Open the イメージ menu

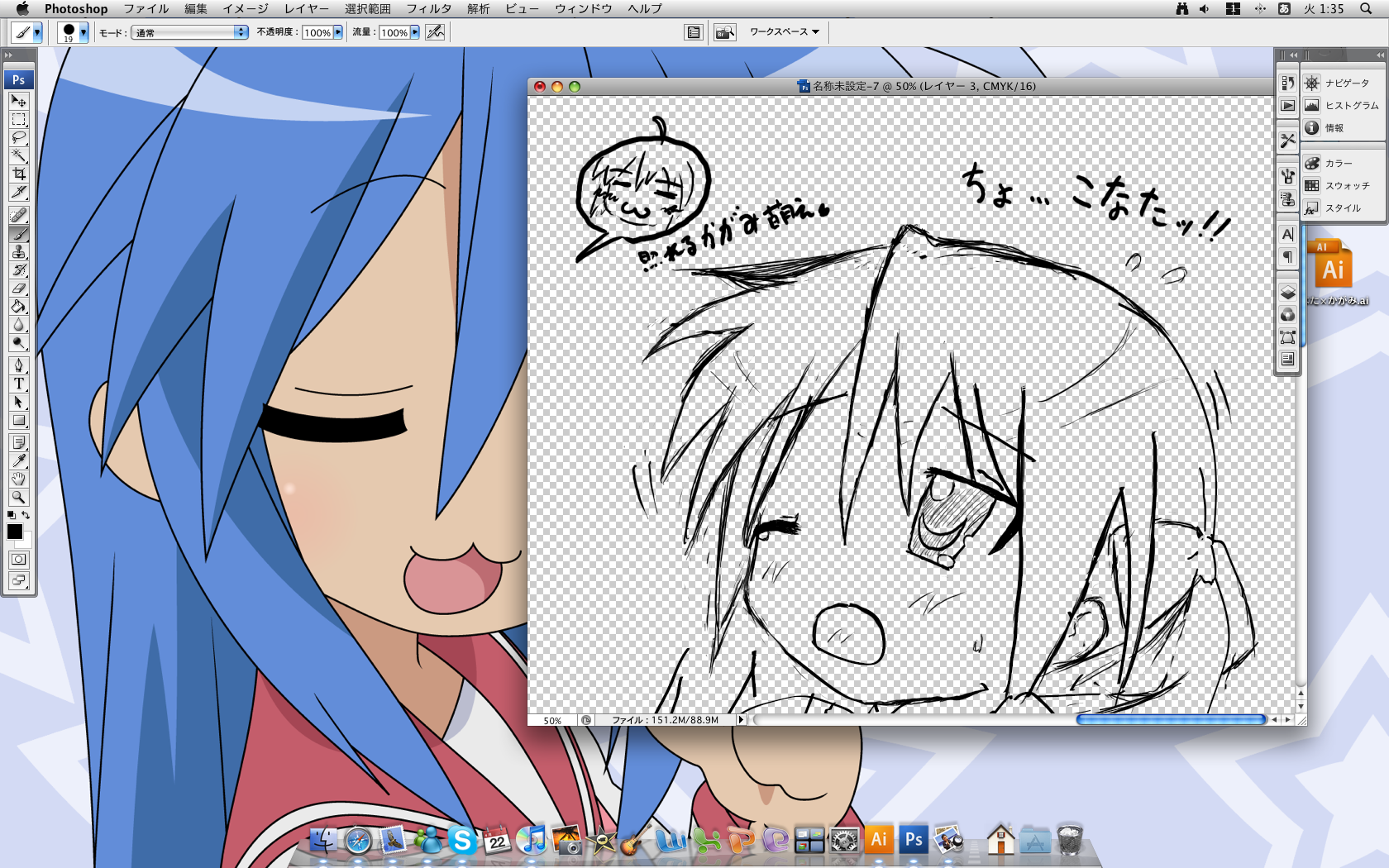(246, 8)
